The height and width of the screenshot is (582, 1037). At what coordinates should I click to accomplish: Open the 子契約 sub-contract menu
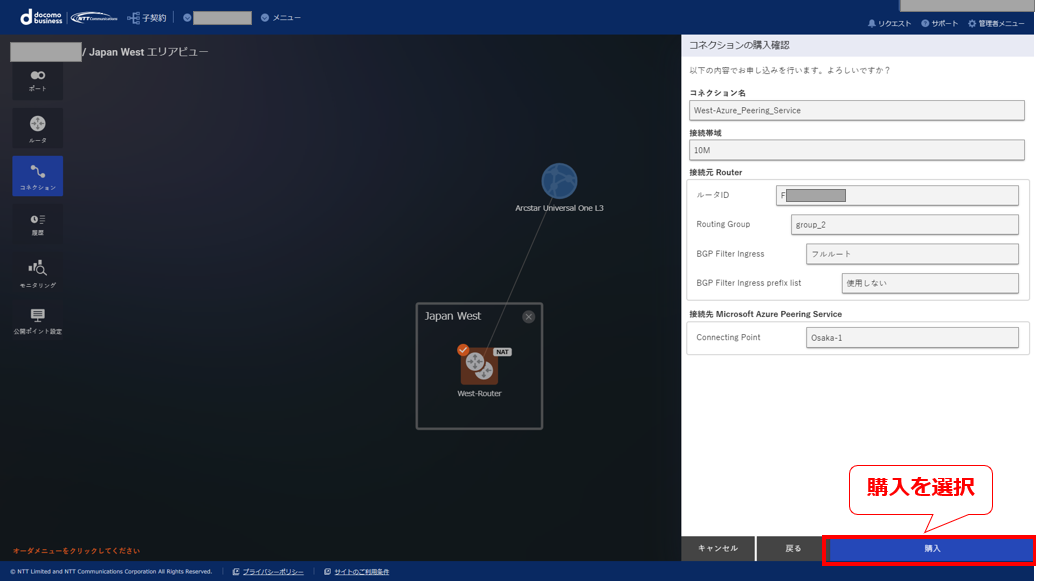click(x=147, y=18)
